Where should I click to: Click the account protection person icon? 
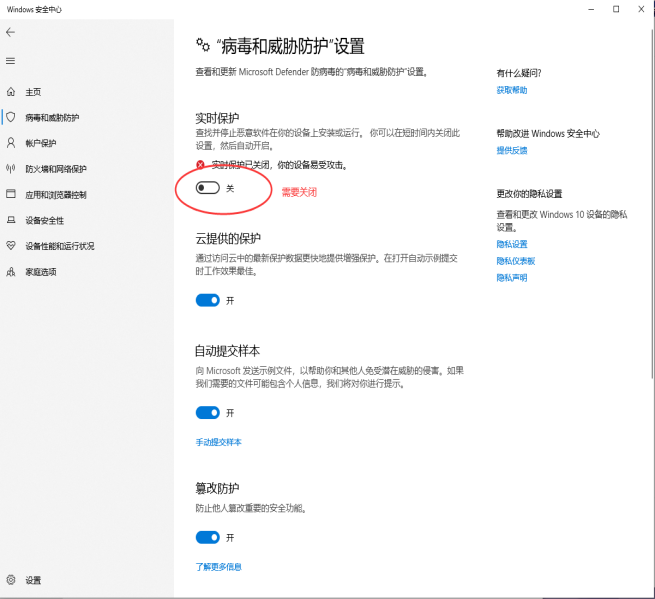(x=11, y=143)
